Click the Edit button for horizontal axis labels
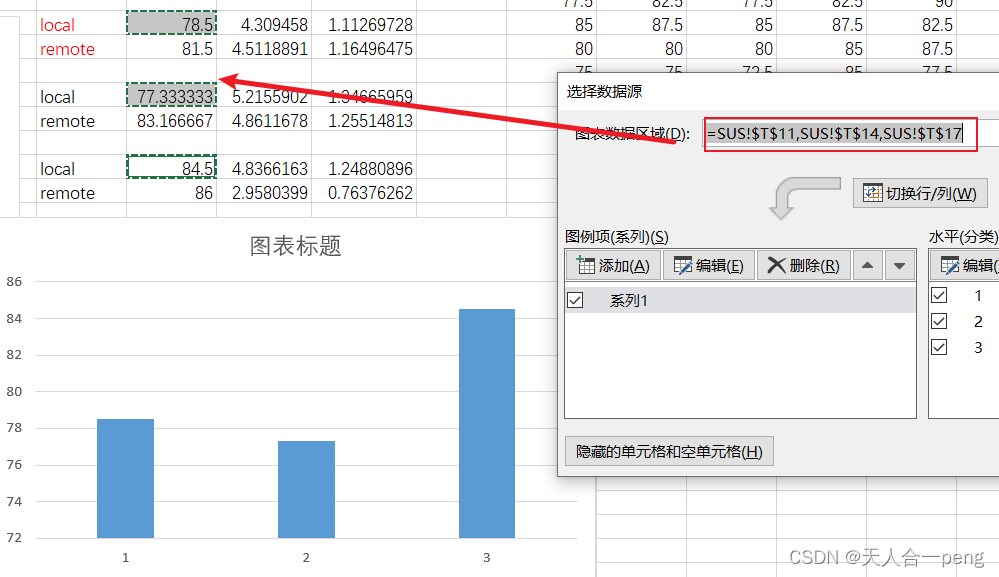The height and width of the screenshot is (577, 999). (x=965, y=266)
